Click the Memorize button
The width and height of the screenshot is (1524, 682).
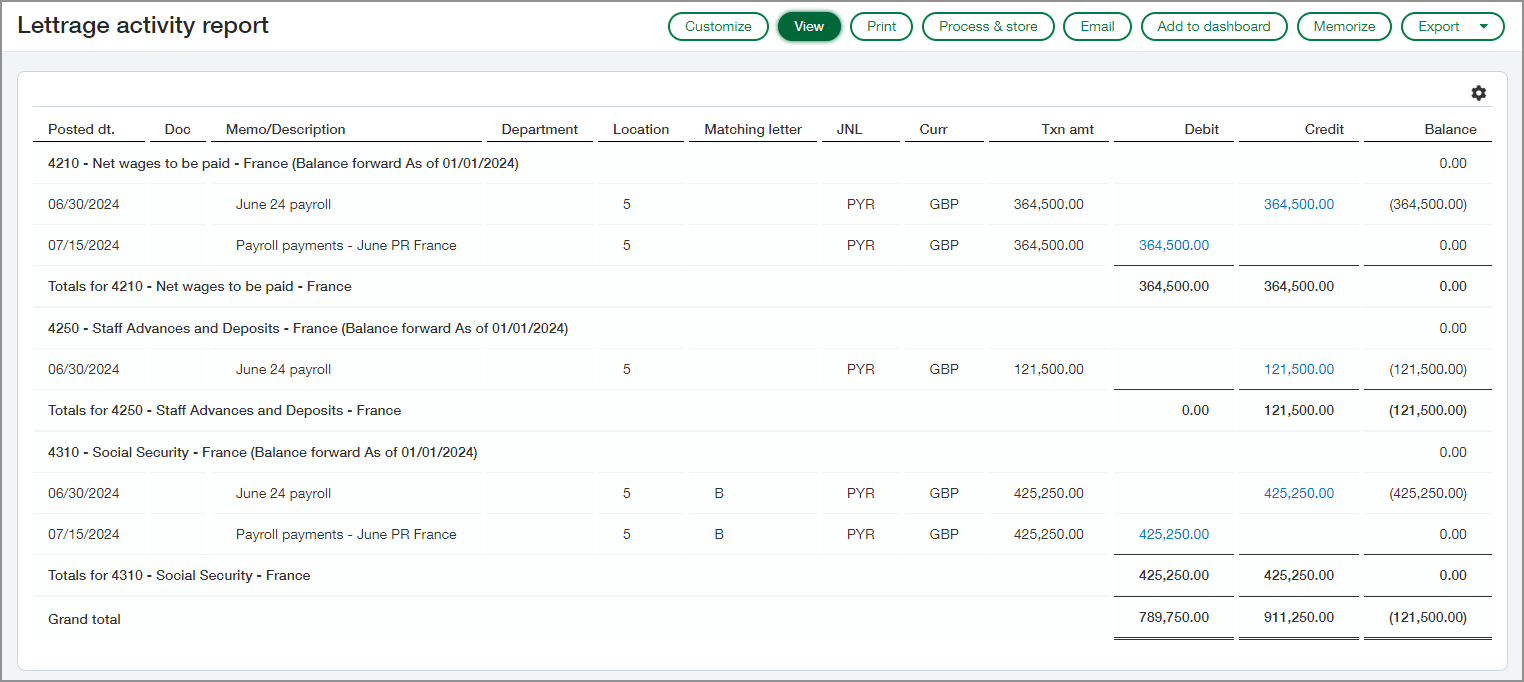1344,26
